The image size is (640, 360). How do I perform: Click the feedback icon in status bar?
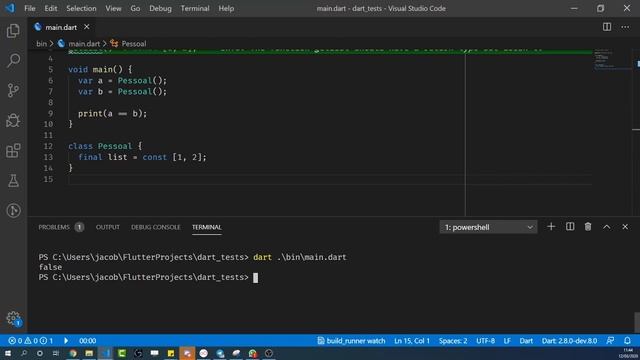pos(610,340)
